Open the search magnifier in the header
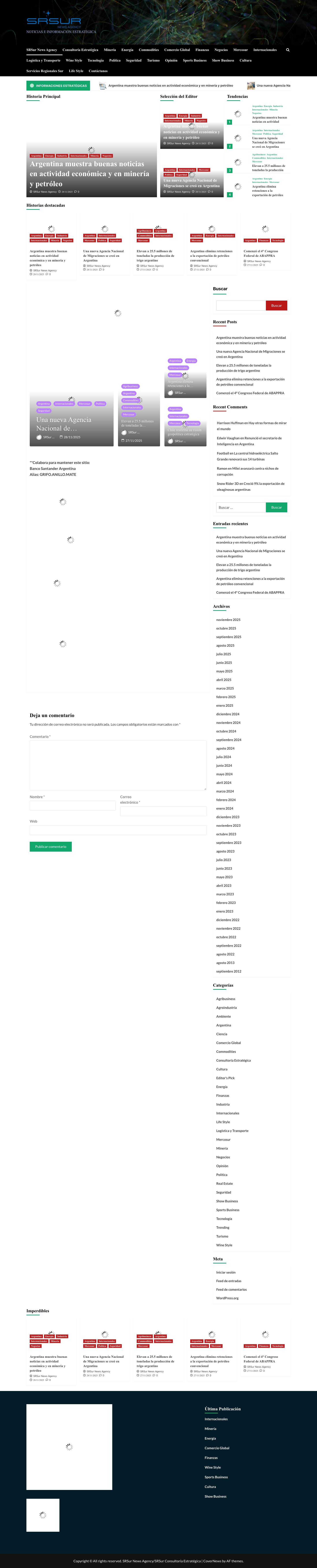The width and height of the screenshot is (317, 1568). tap(287, 50)
